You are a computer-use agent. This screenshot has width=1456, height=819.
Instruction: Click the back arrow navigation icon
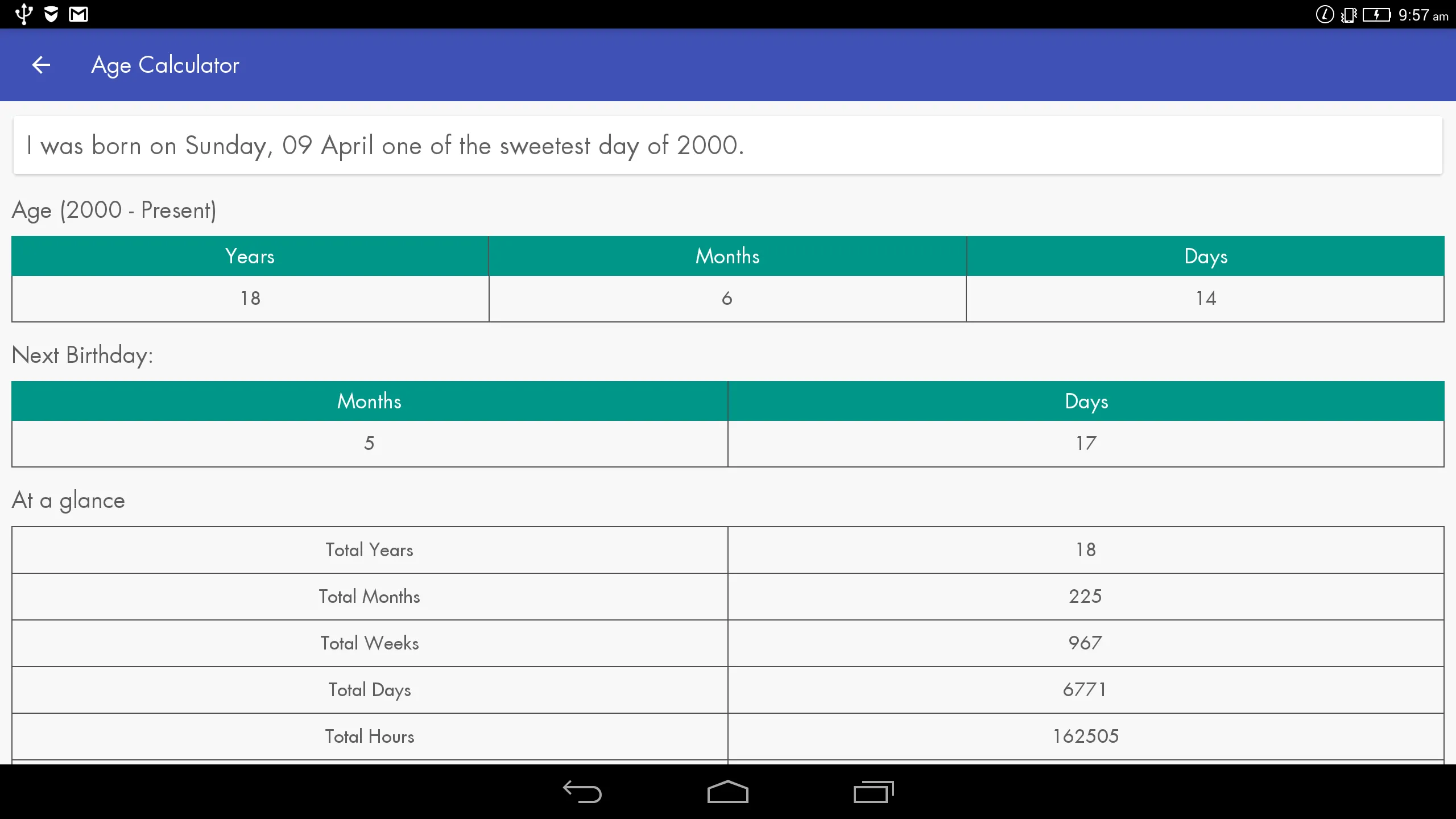point(40,64)
